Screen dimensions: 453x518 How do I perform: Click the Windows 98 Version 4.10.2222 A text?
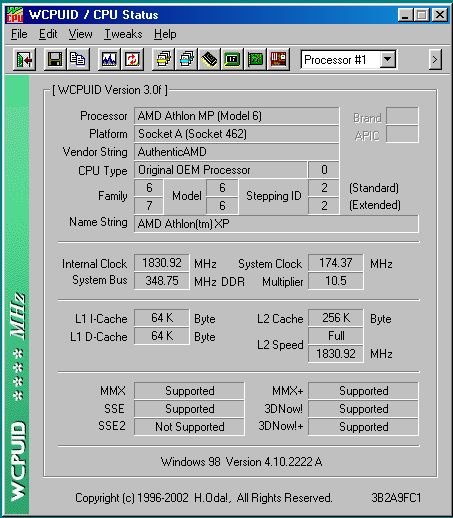[x=242, y=462]
